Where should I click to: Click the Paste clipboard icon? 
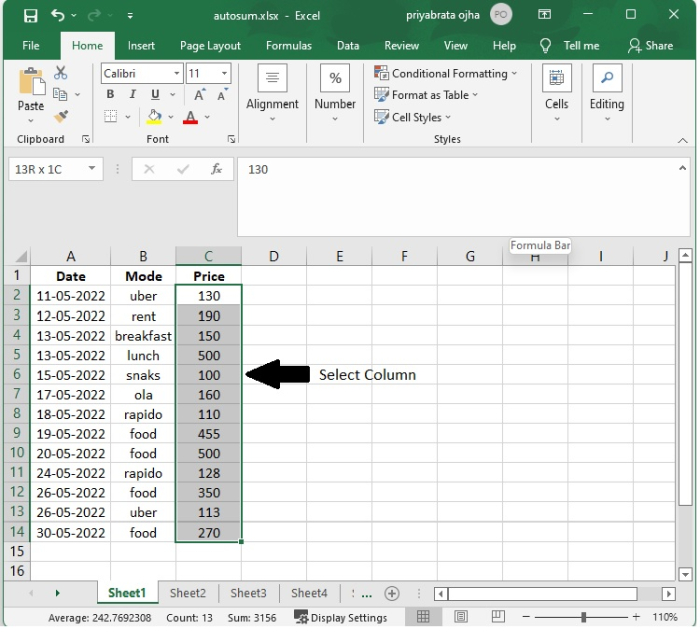click(31, 81)
